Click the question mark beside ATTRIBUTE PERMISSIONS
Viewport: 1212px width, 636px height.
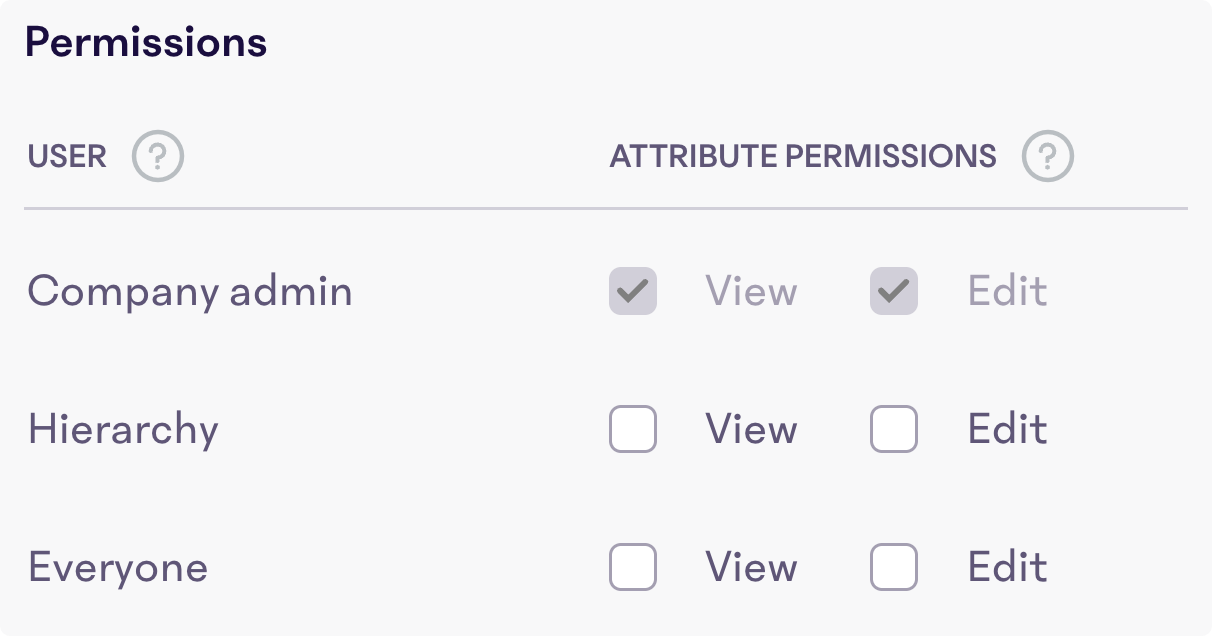[1047, 156]
